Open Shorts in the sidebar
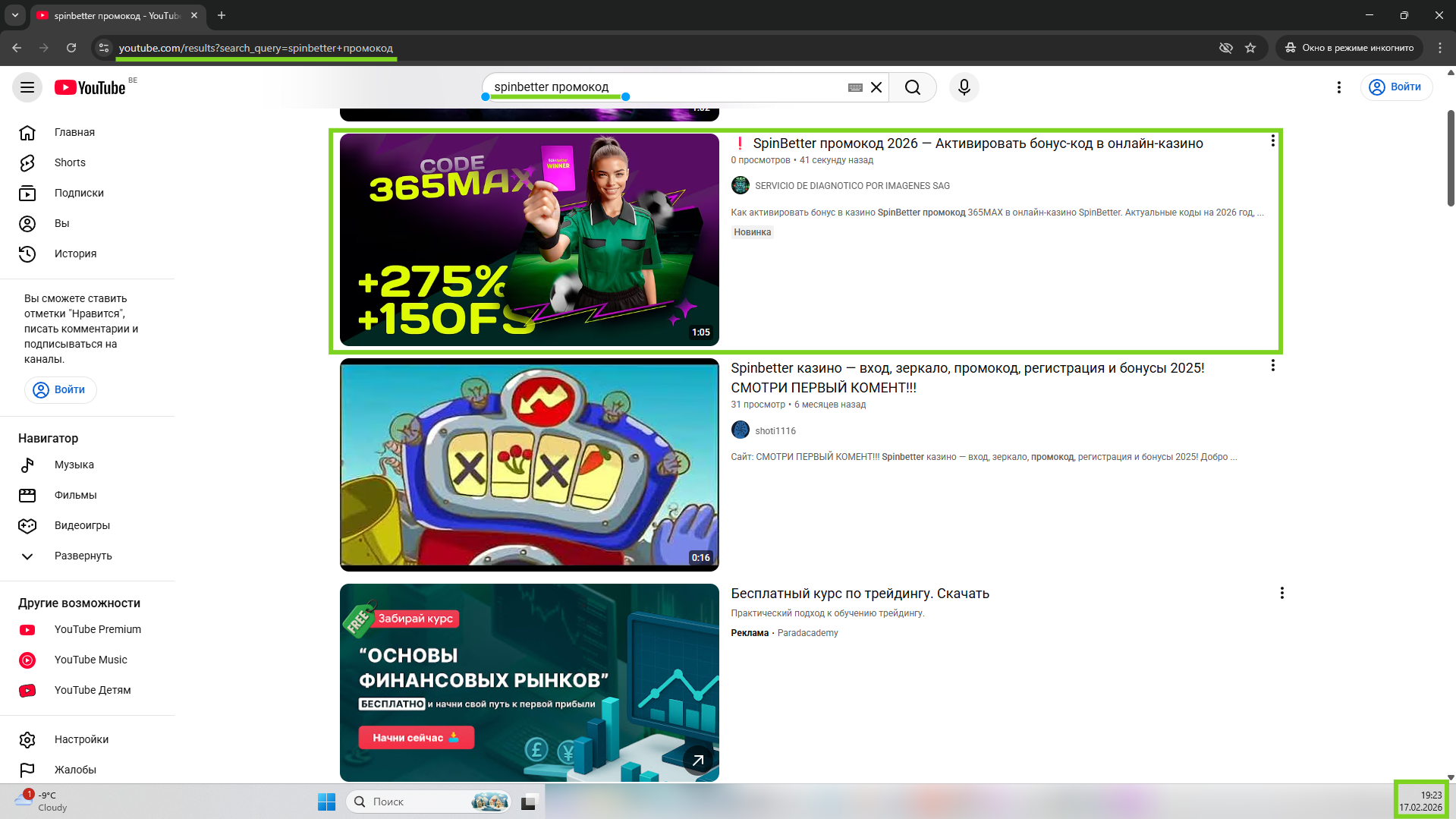The width and height of the screenshot is (1456, 819). tap(87, 162)
